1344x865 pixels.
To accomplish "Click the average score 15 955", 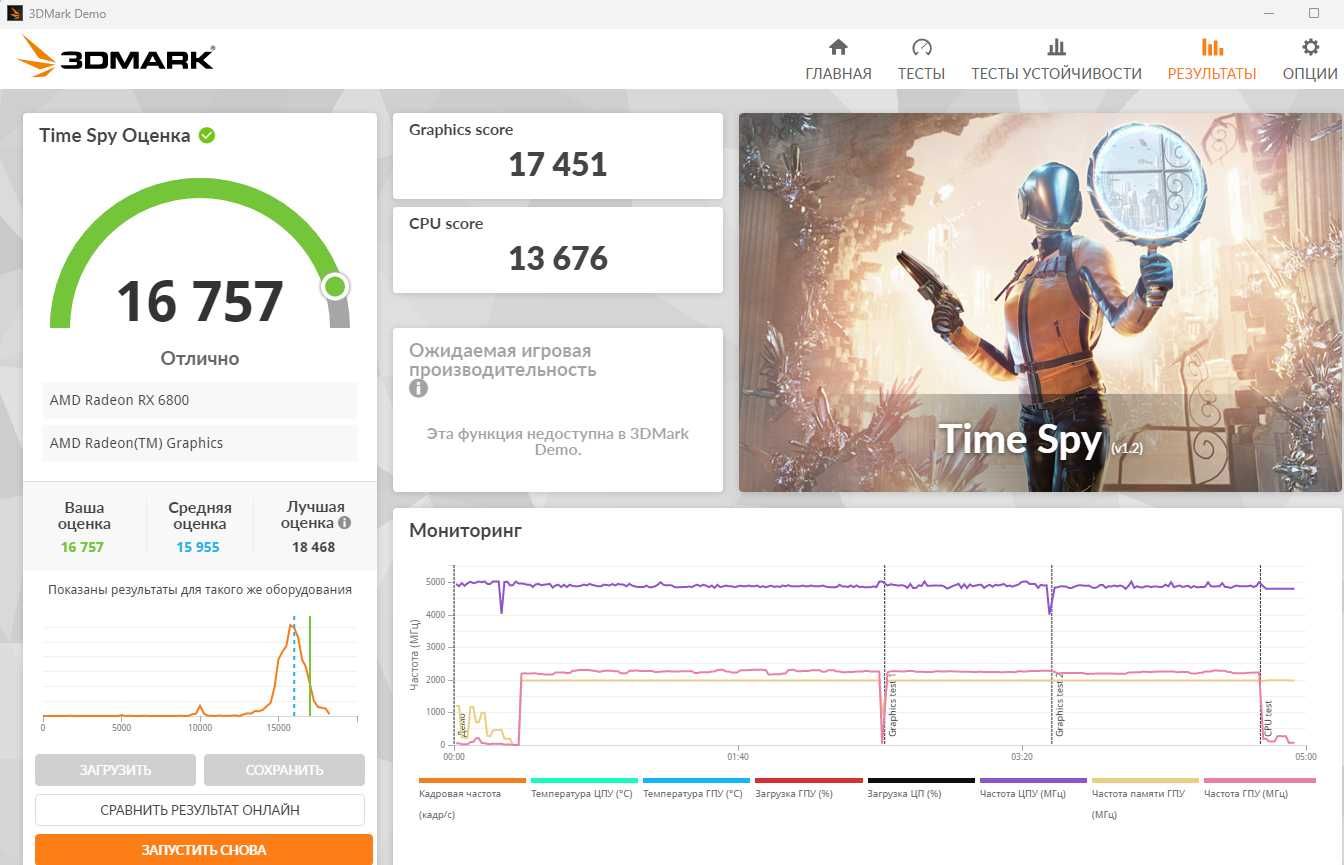I will [x=198, y=547].
